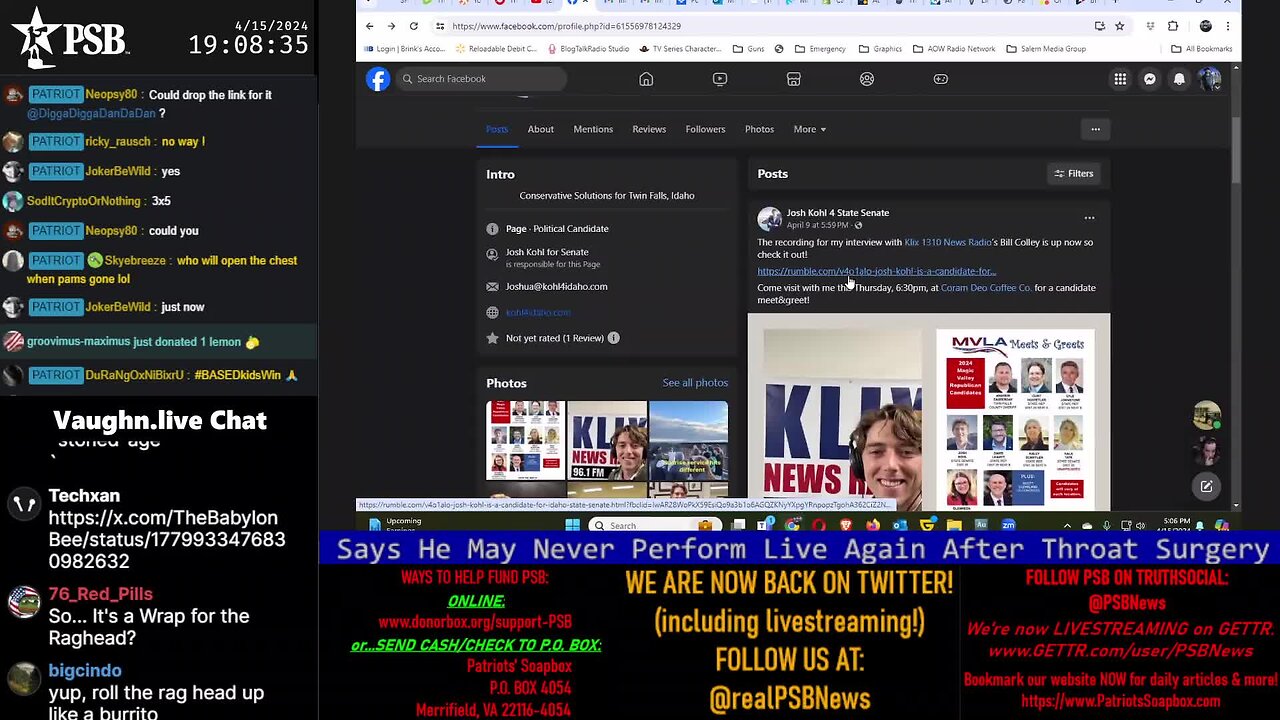1280x720 pixels.
Task: Open Zoom app in taskbar
Action: [x=1008, y=525]
